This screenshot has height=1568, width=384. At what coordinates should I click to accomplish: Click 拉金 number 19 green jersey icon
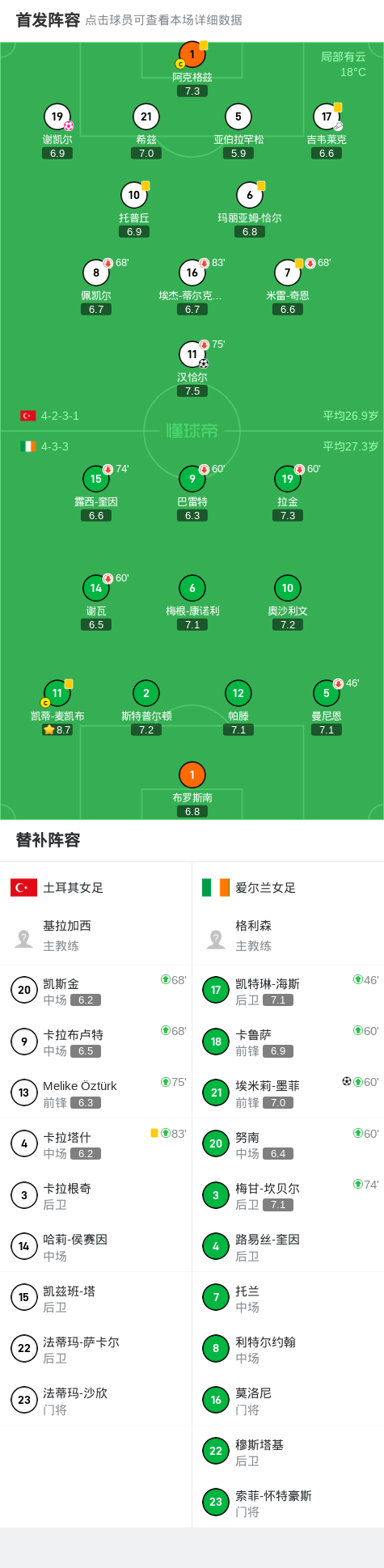(288, 479)
